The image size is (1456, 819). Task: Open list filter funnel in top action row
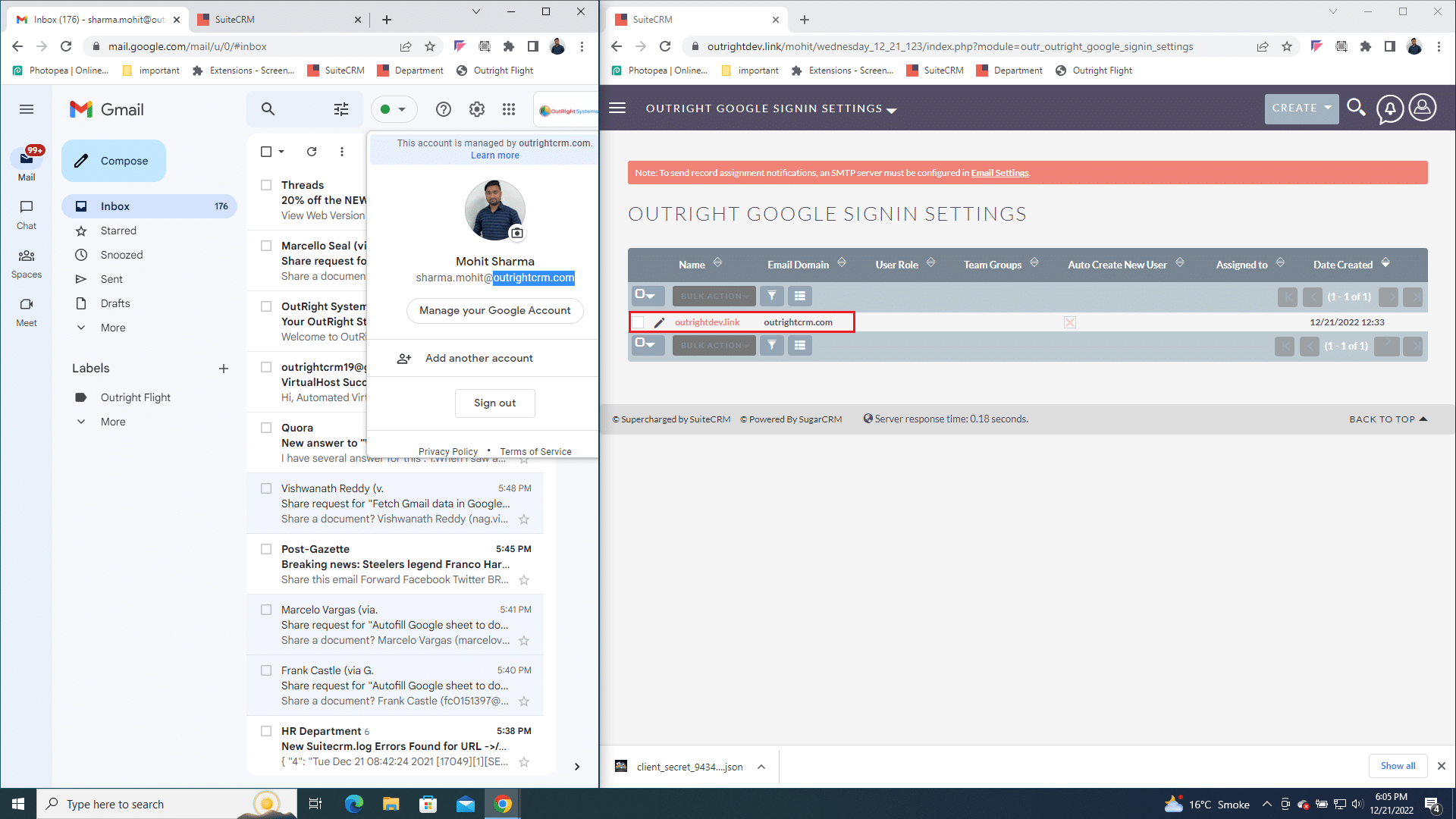point(772,296)
